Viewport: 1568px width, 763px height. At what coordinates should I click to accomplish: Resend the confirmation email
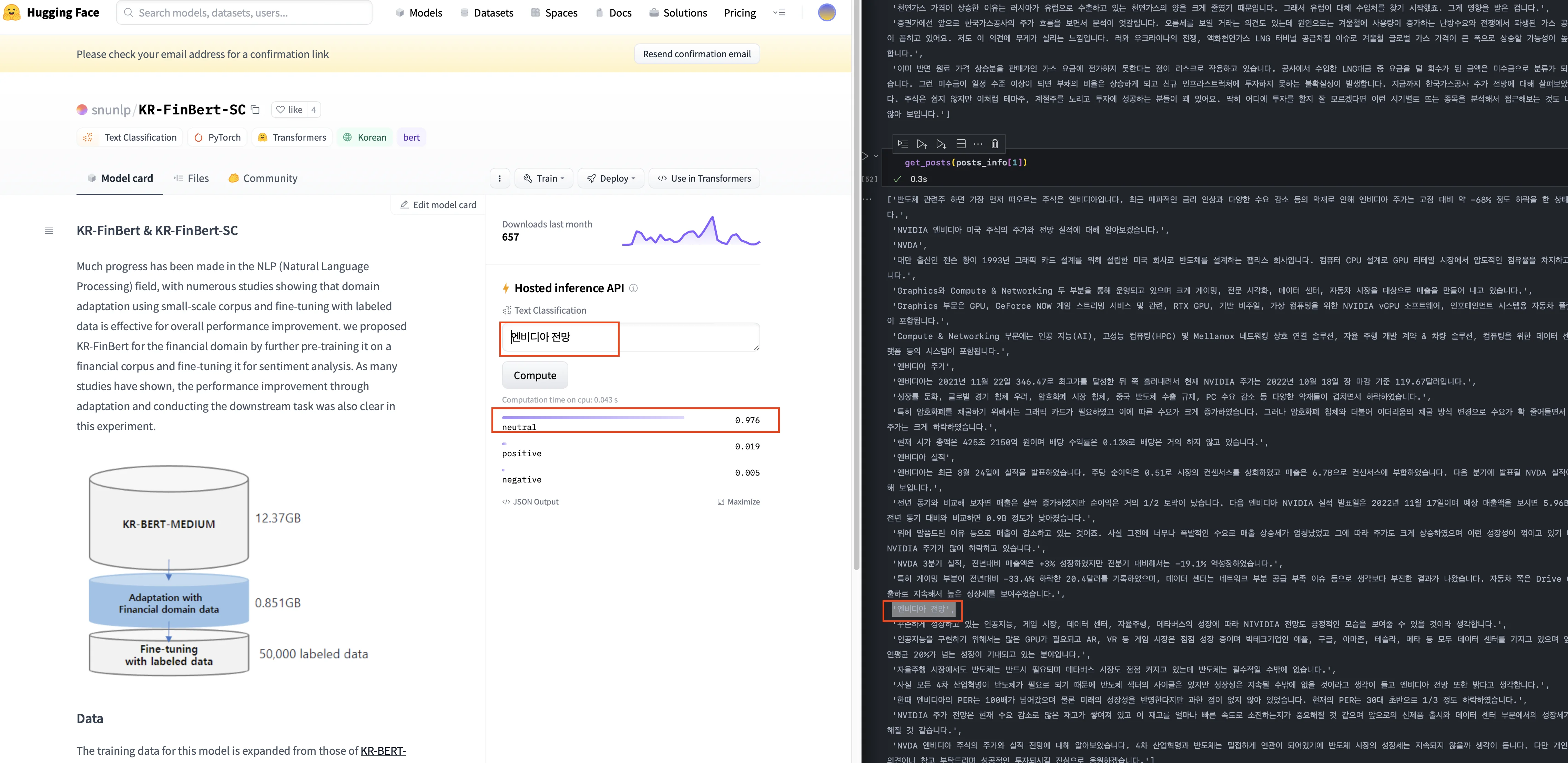click(x=696, y=54)
